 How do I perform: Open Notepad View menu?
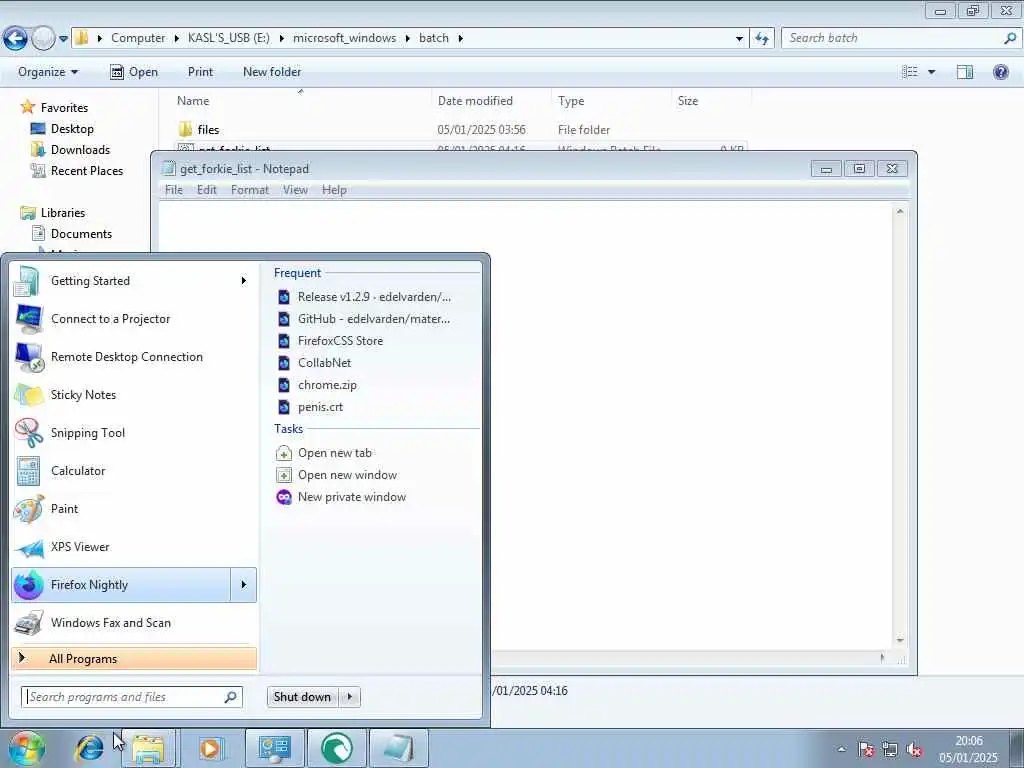(295, 190)
